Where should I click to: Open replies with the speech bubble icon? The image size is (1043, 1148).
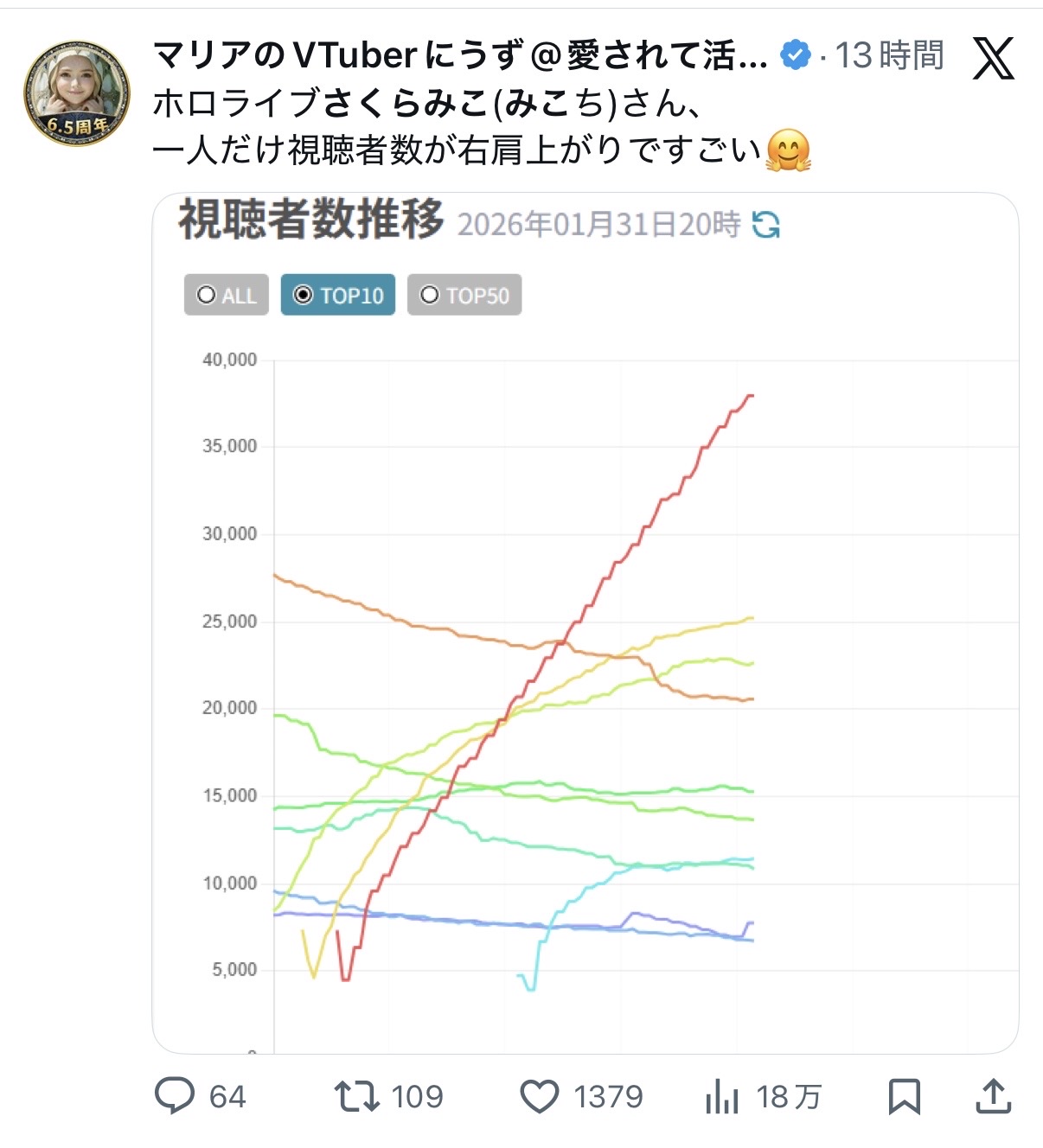point(175,1096)
